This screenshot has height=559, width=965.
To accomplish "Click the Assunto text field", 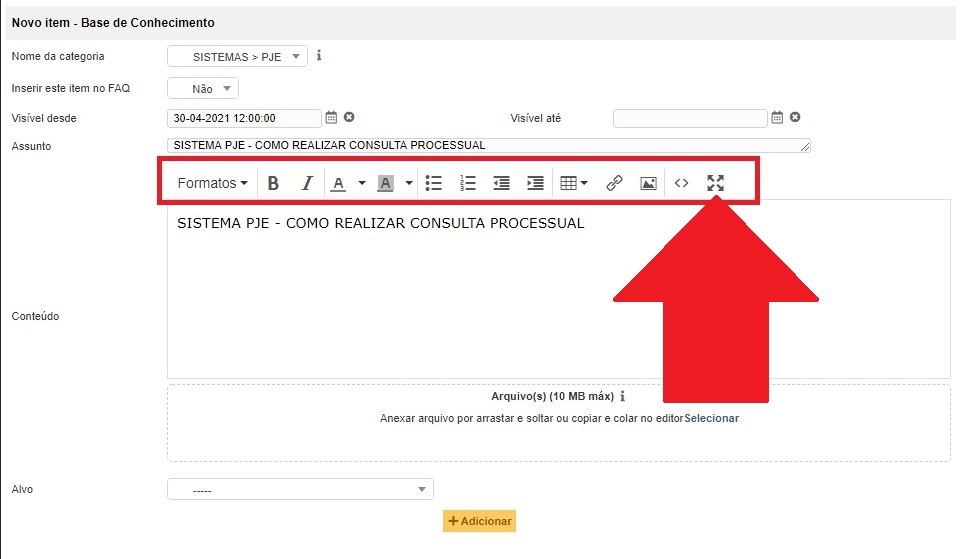I will 489,145.
